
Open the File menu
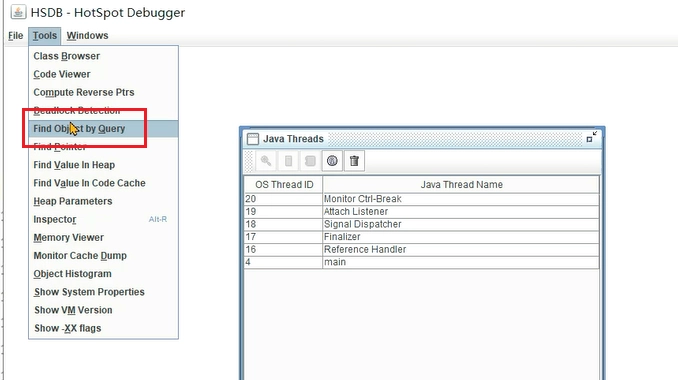(16, 36)
